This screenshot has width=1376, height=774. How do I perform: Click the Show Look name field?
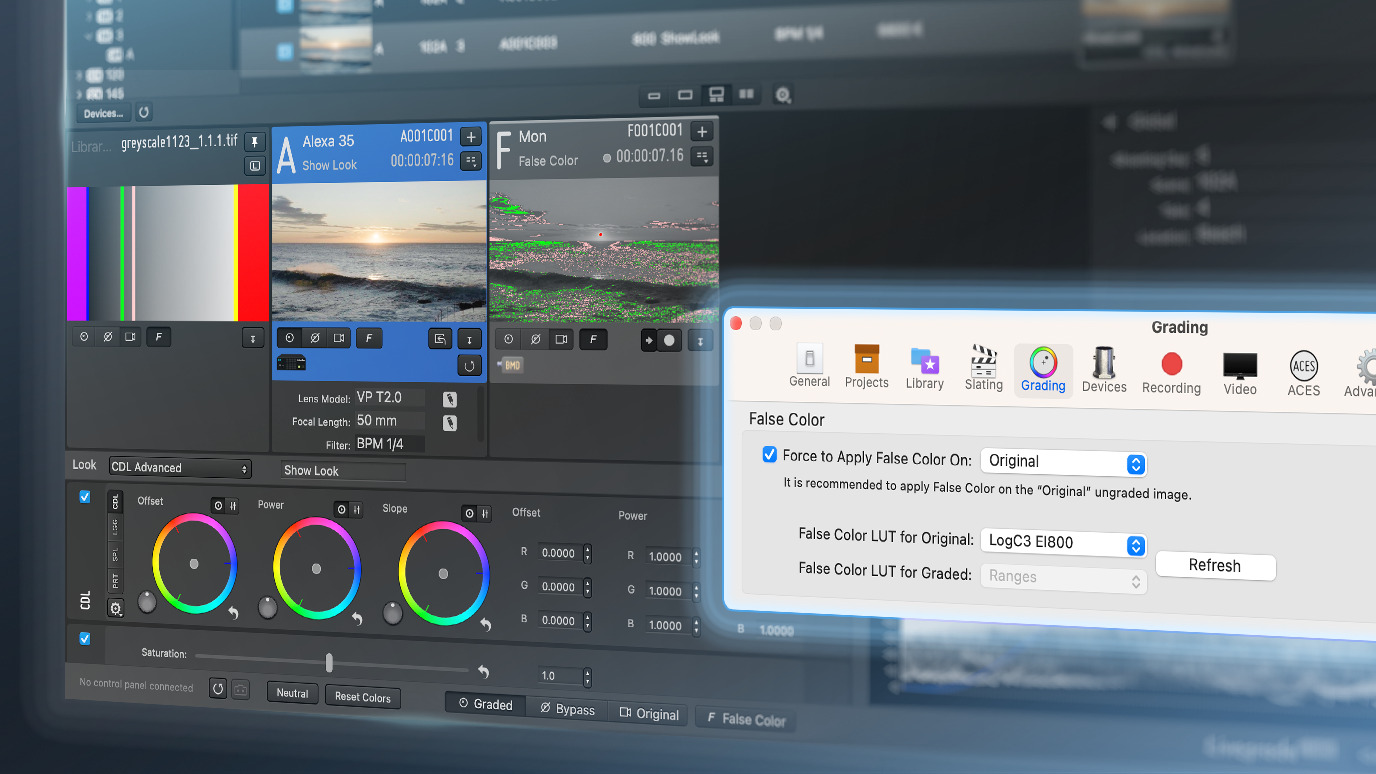click(343, 471)
